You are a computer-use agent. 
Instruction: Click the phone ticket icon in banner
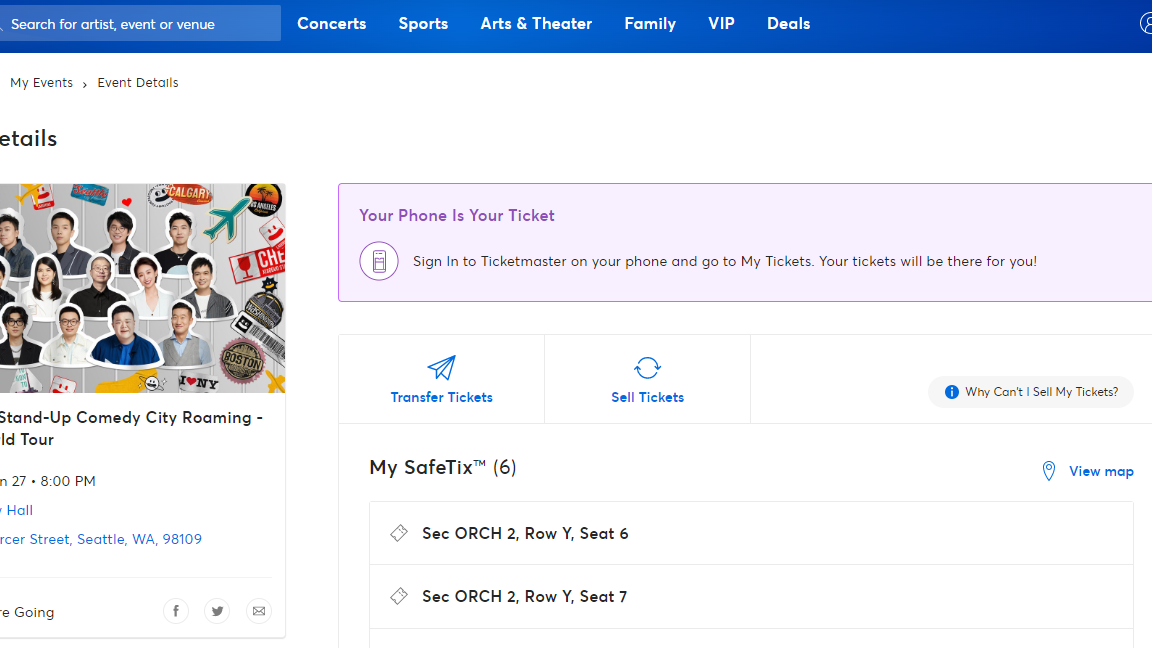tap(379, 261)
